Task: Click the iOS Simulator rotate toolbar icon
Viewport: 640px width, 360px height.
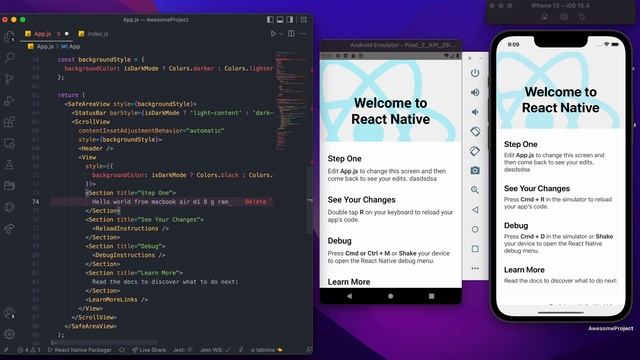Action: [582, 17]
